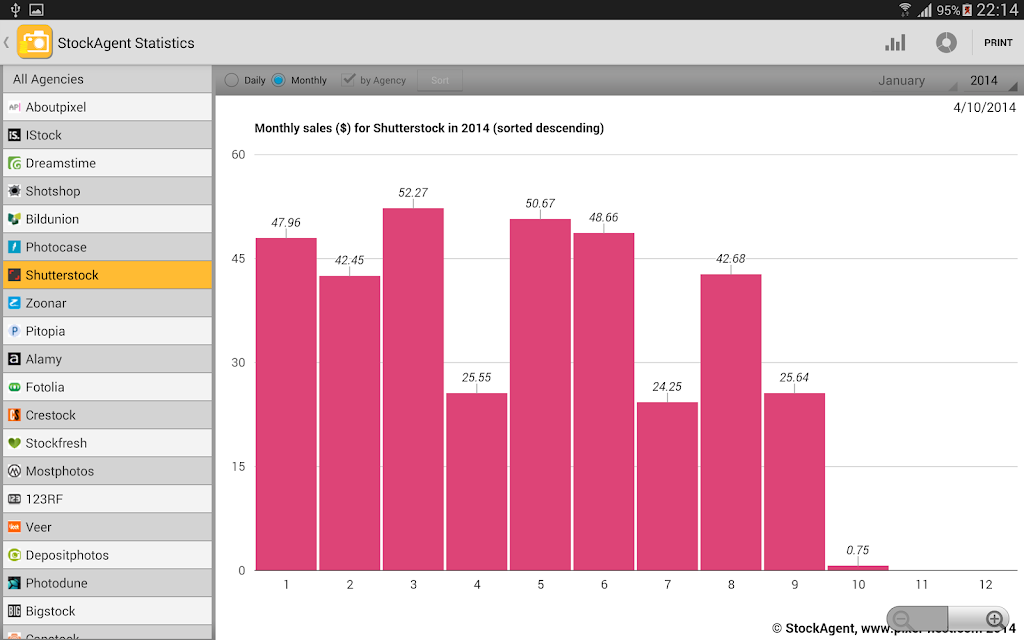Select the Dreamstime agency icon
The height and width of the screenshot is (640, 1024).
point(14,163)
